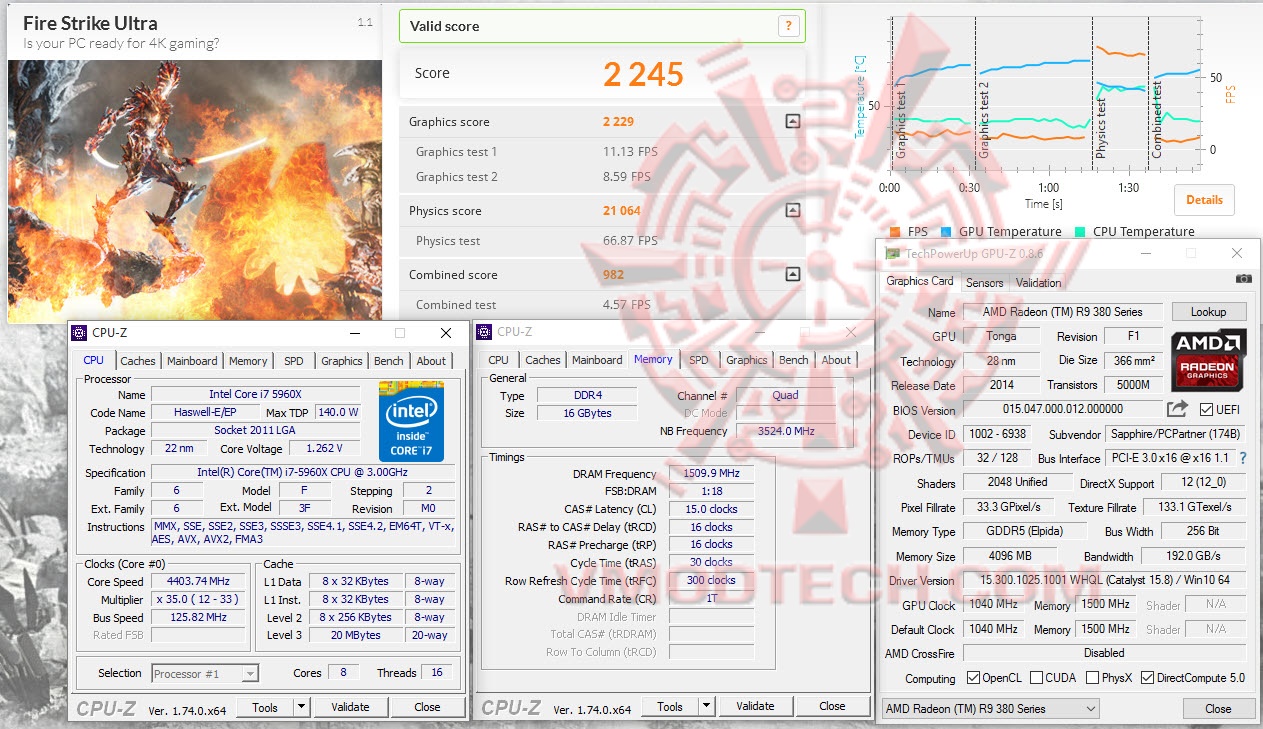Open Tools dropdown arrow in left CPU-Z window

301,707
